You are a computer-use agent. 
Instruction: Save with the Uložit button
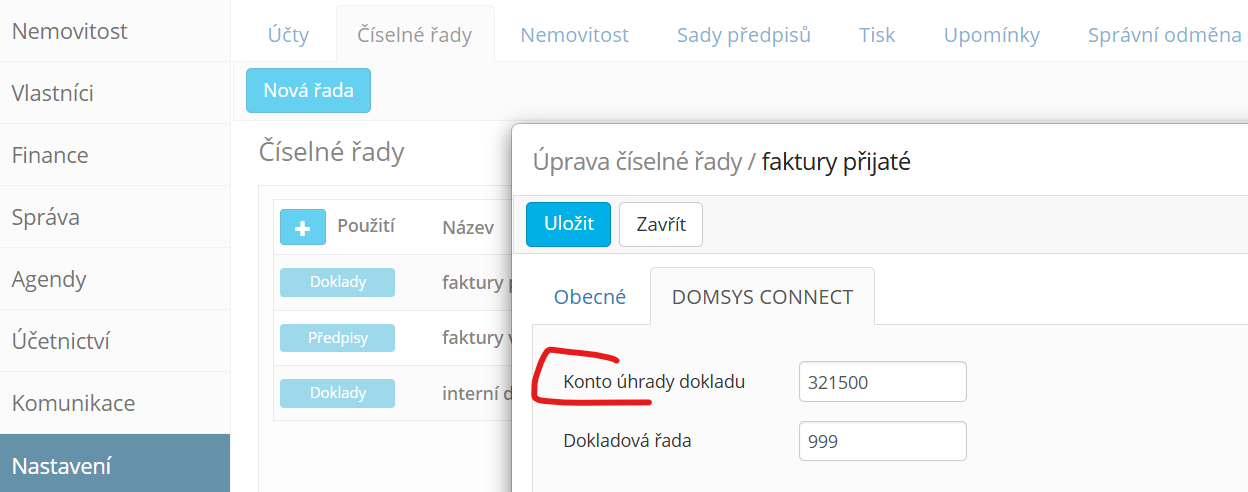568,224
